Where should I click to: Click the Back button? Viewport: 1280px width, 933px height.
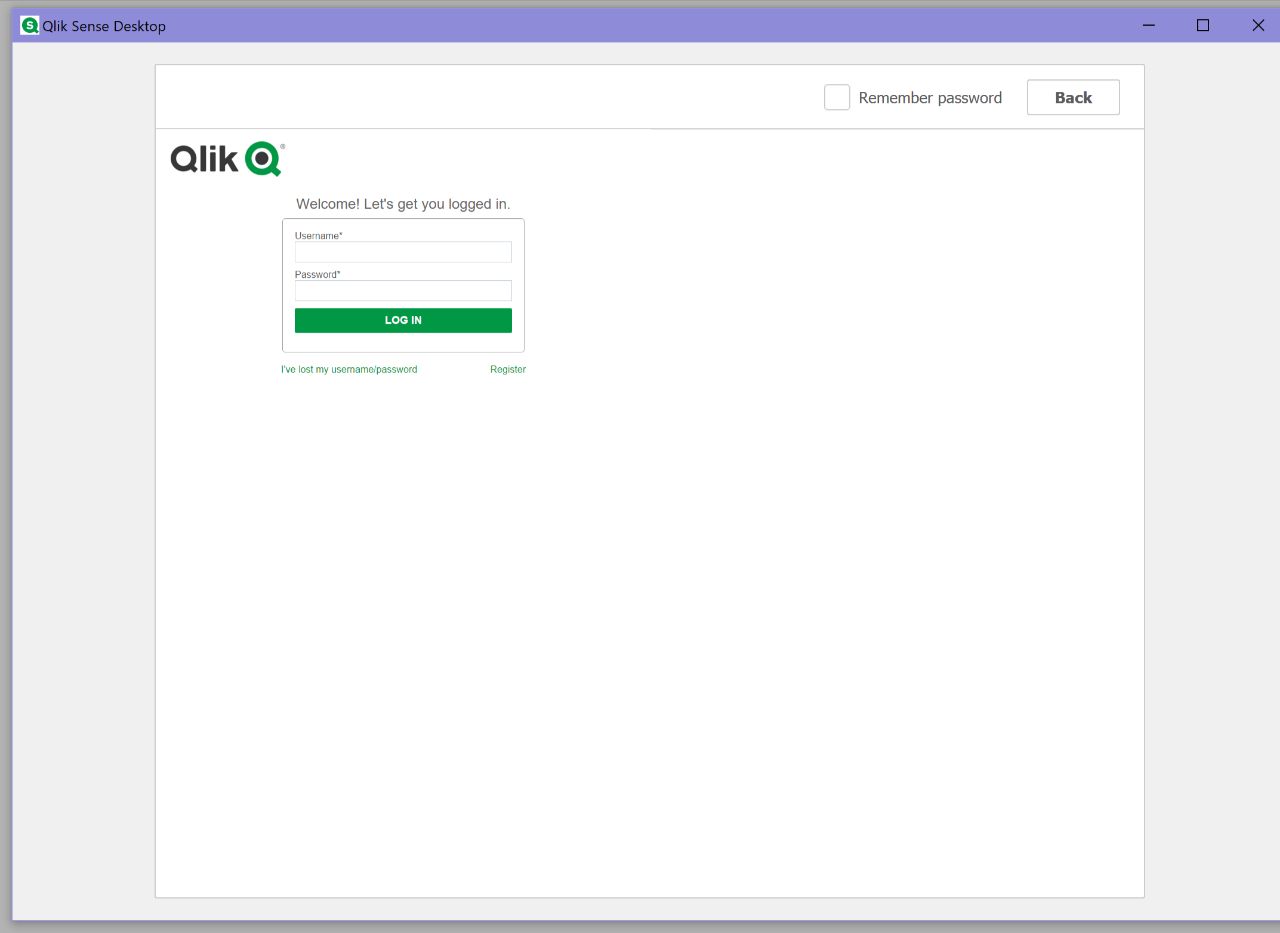1073,97
